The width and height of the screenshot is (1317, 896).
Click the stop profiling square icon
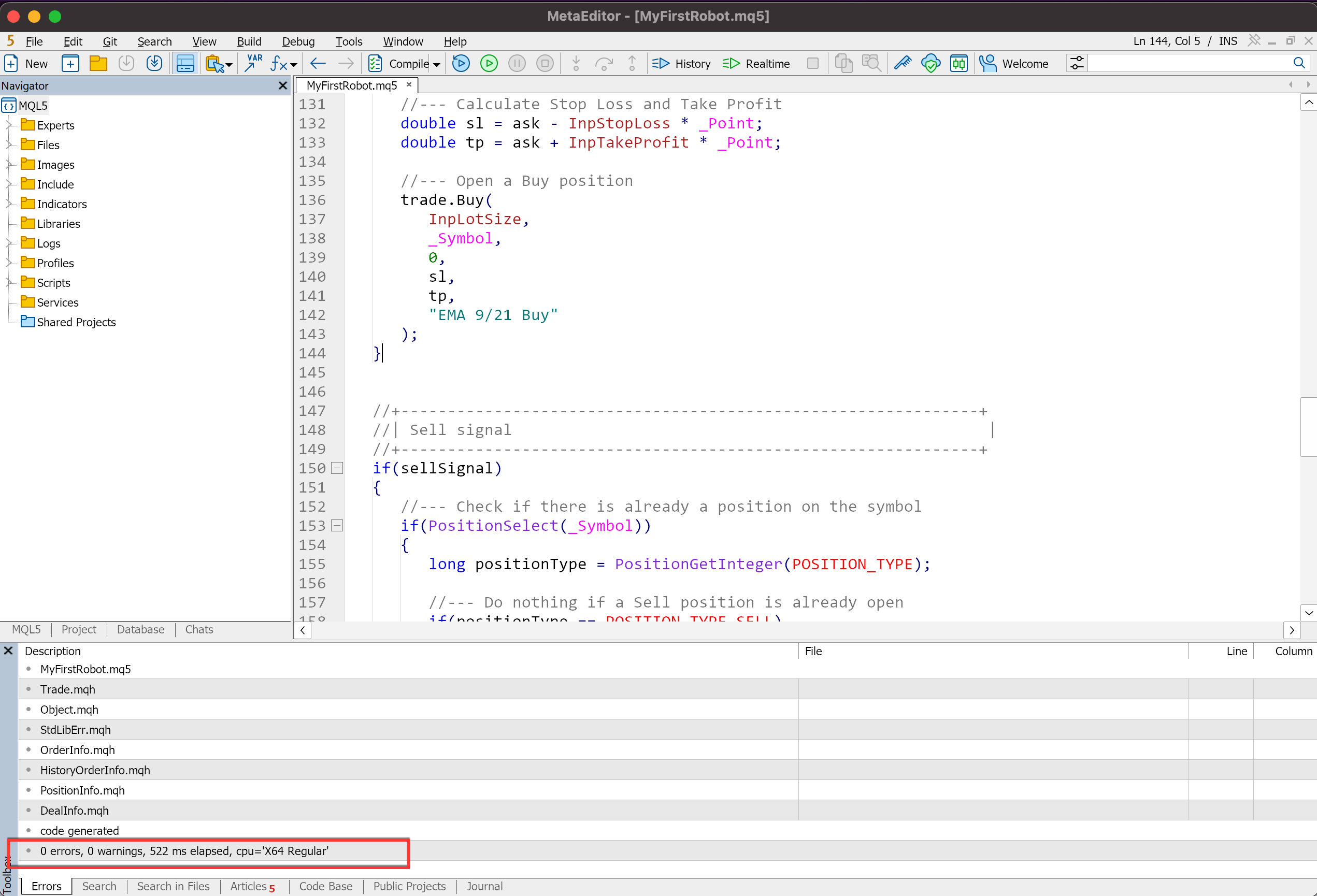point(813,63)
